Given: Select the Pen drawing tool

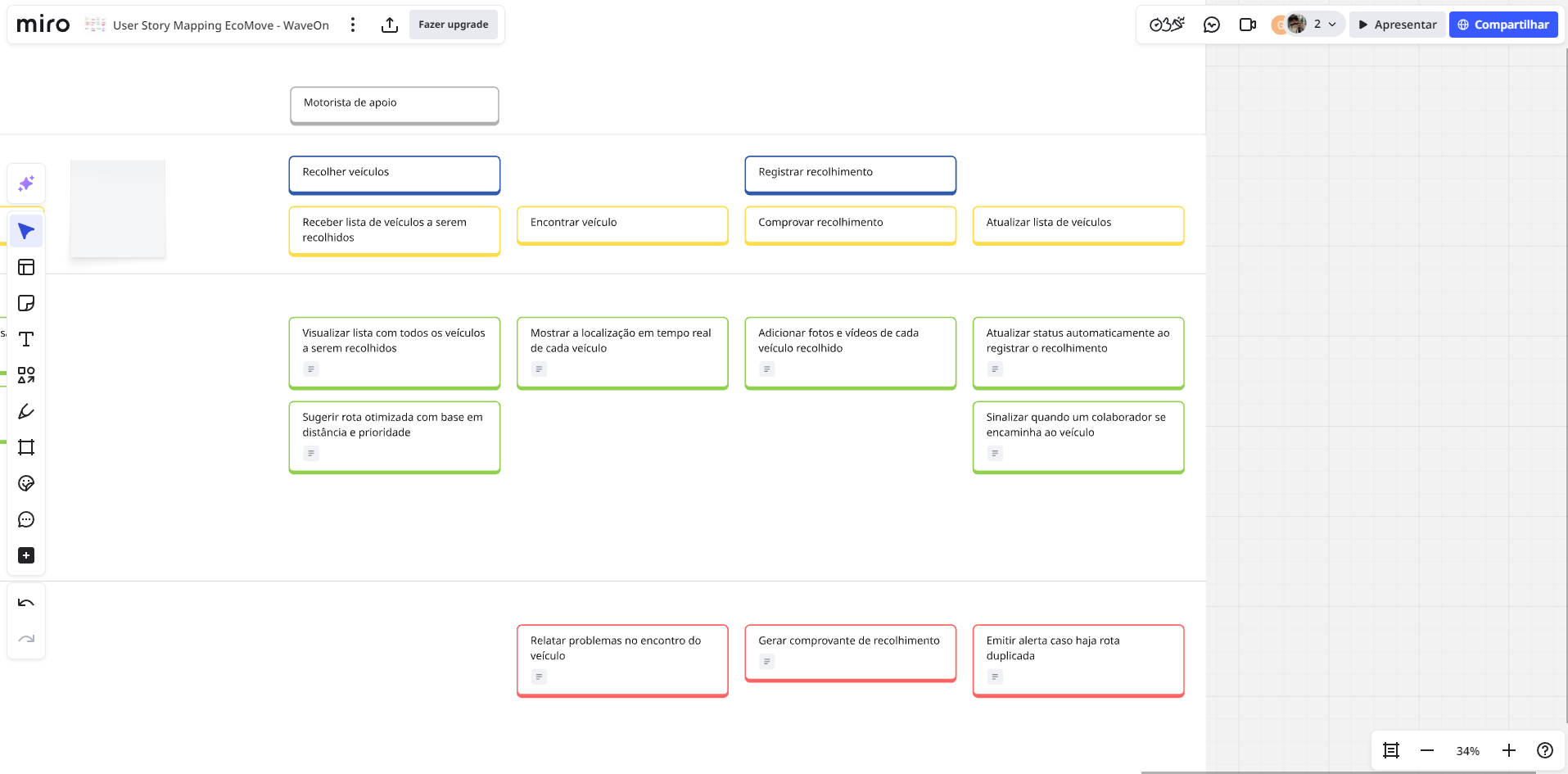Looking at the screenshot, I should (x=26, y=411).
